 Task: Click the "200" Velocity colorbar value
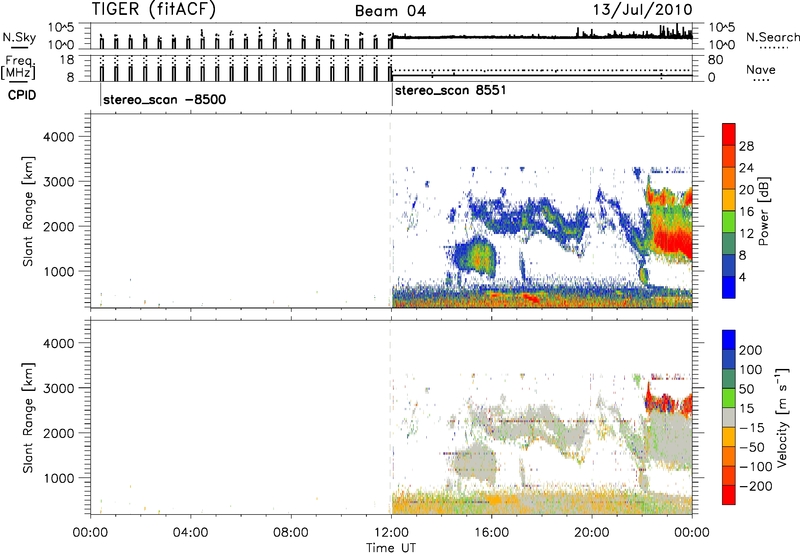pyautogui.click(x=751, y=350)
